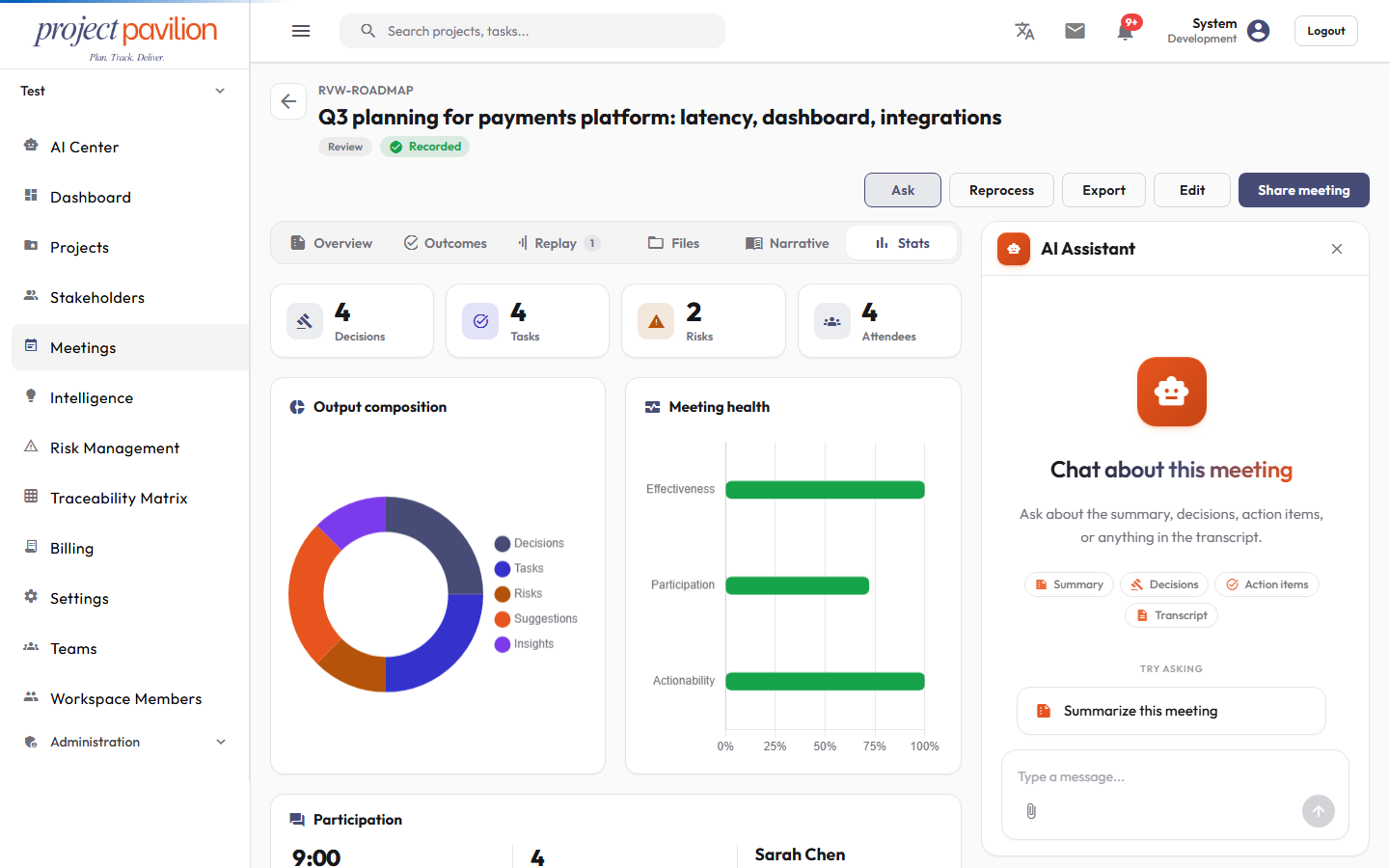Open Intelligence in the sidebar
Image resolution: width=1389 pixels, height=868 pixels.
[130, 397]
